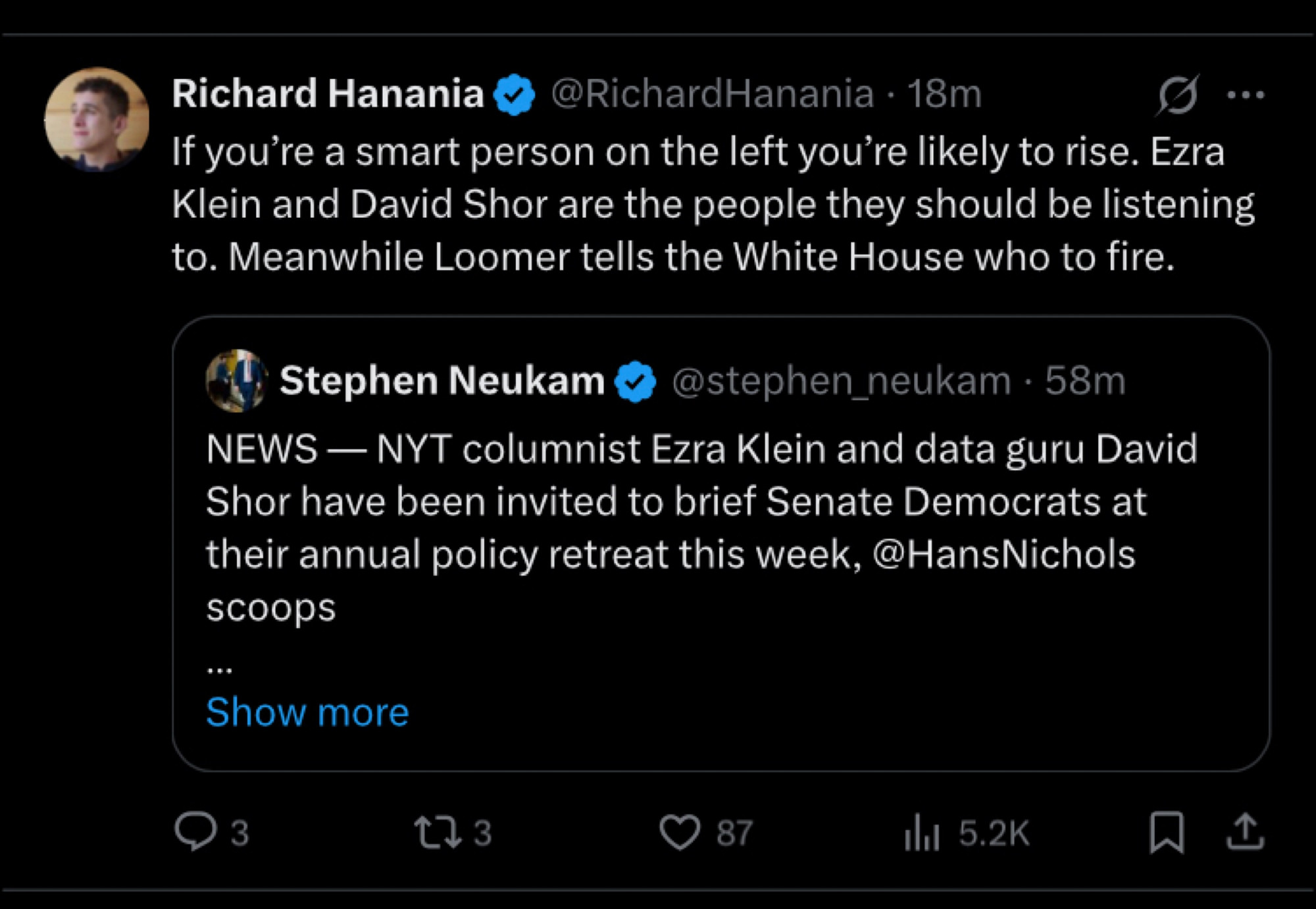Open the three-dot more options menu

[x=1246, y=95]
